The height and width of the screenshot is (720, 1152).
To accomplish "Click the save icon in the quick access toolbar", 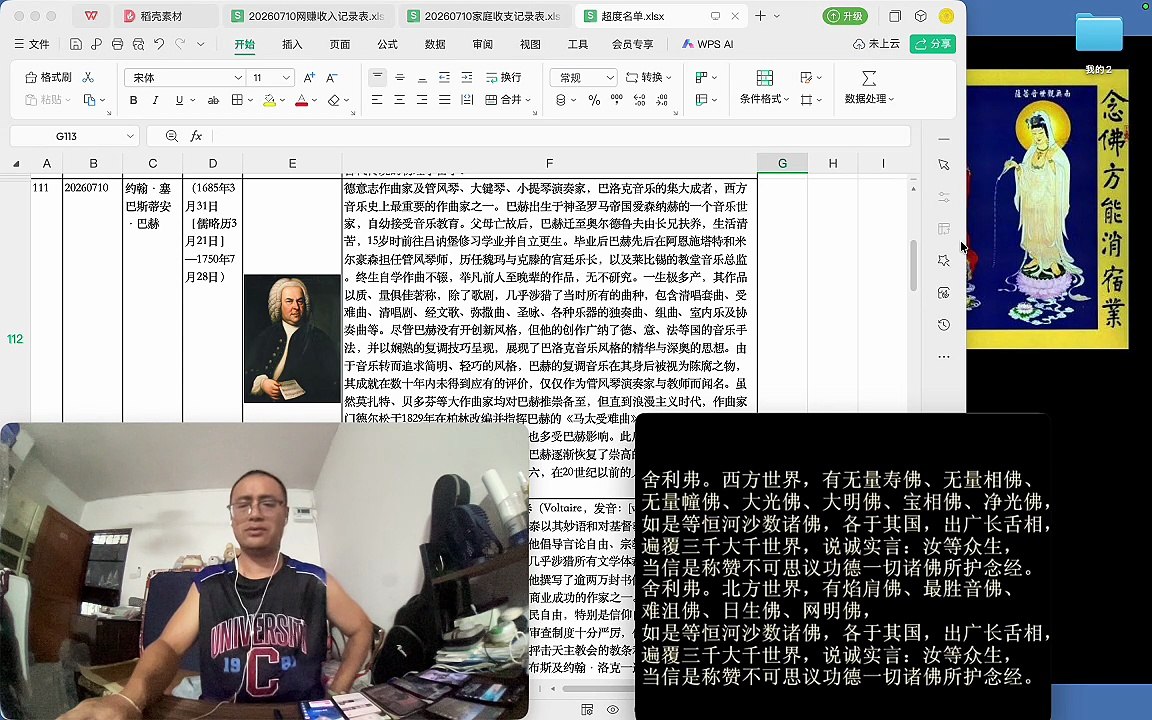I will [76, 44].
